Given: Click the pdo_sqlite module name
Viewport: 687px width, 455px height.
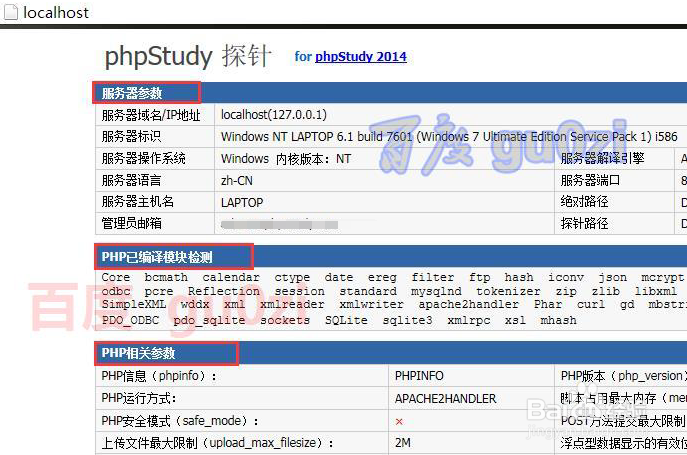Looking at the screenshot, I should point(209,320).
